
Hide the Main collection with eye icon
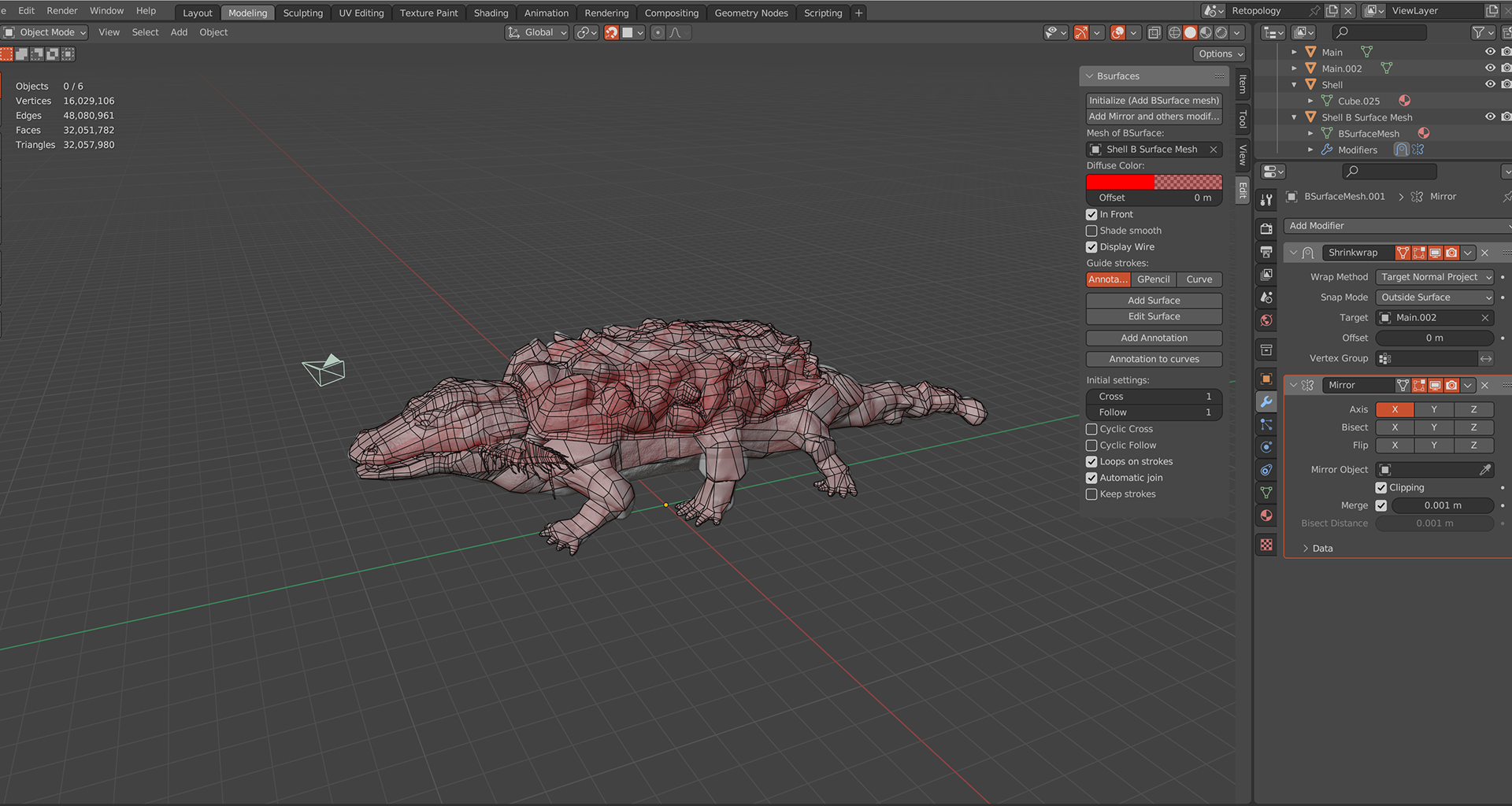(x=1490, y=52)
